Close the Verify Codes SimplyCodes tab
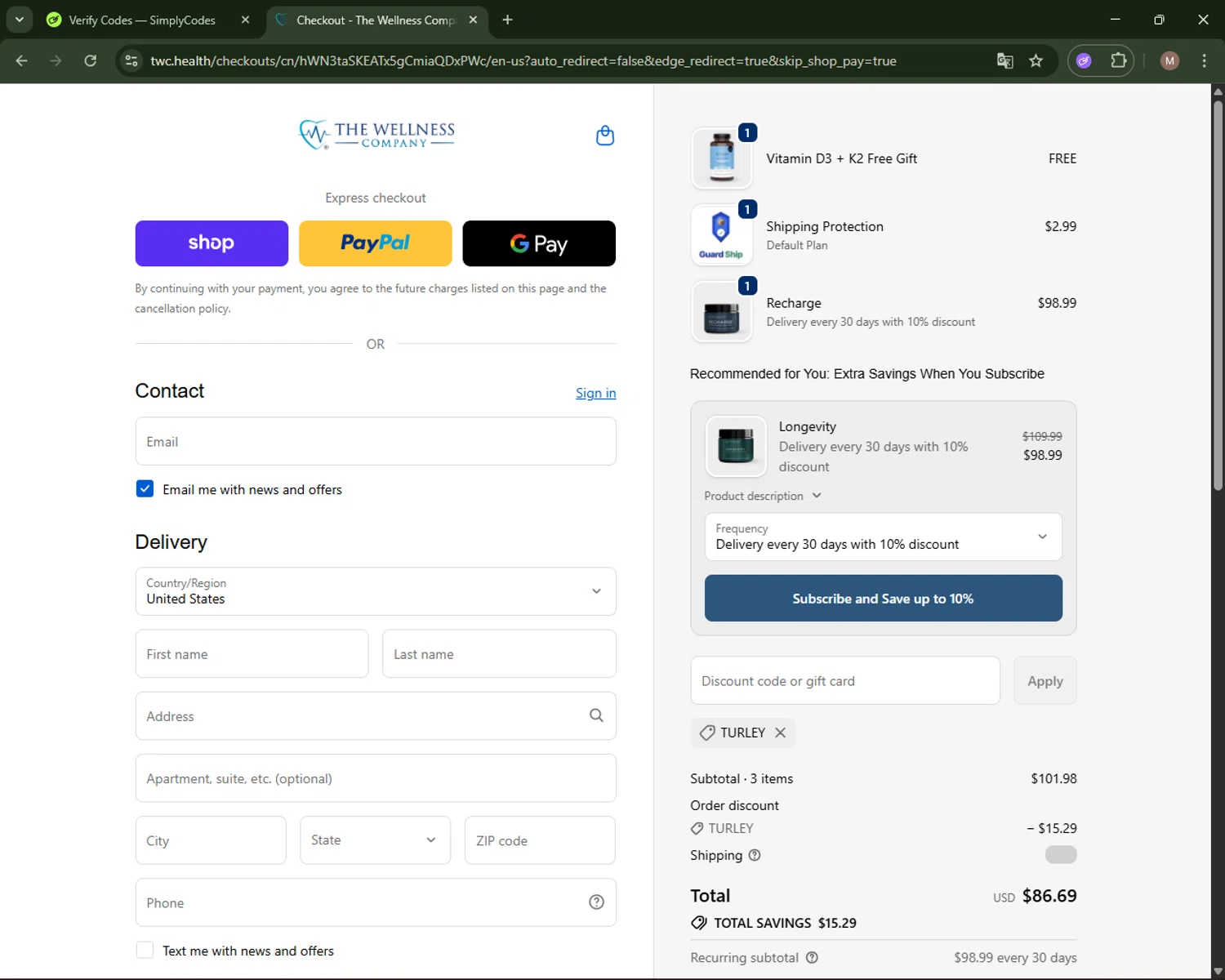 click(245, 20)
